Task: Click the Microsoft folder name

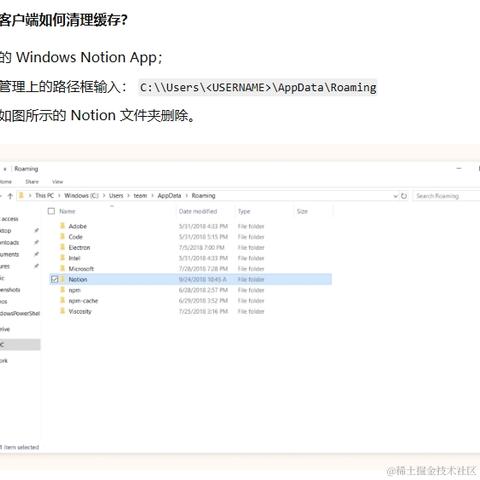Action: 81,269
